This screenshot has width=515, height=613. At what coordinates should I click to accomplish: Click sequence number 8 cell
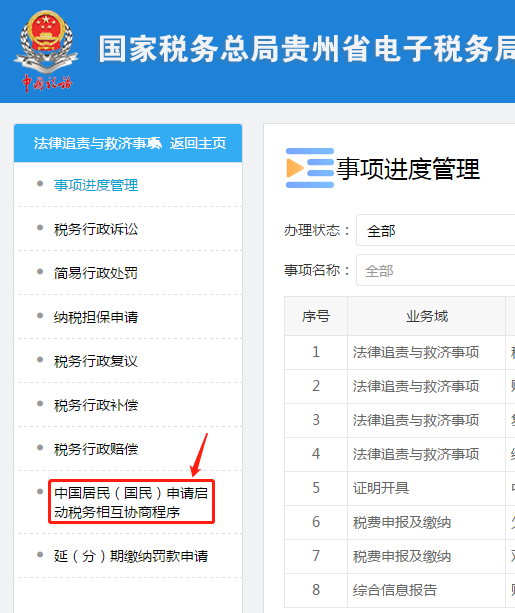pyautogui.click(x=316, y=590)
